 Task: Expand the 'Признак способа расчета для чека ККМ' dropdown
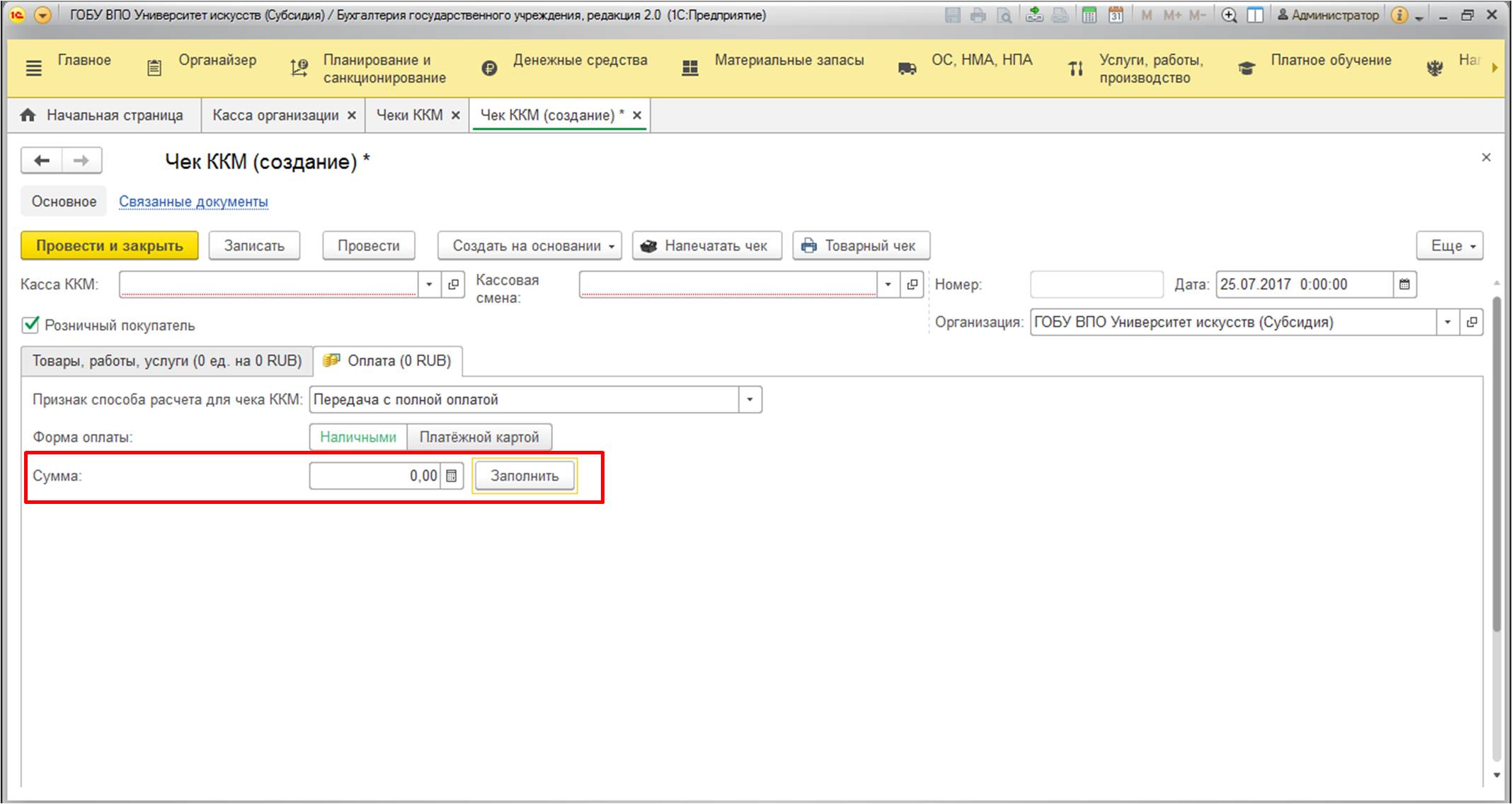point(750,399)
